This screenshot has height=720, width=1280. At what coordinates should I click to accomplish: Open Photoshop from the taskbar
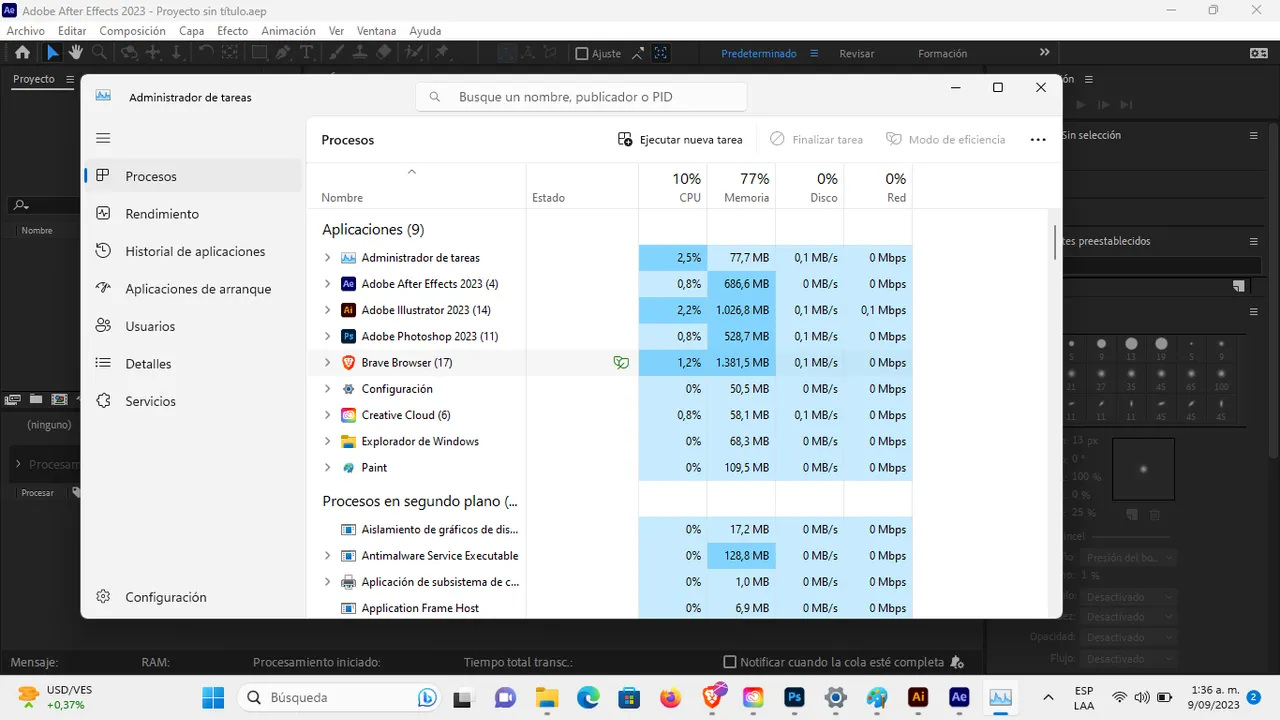(795, 697)
